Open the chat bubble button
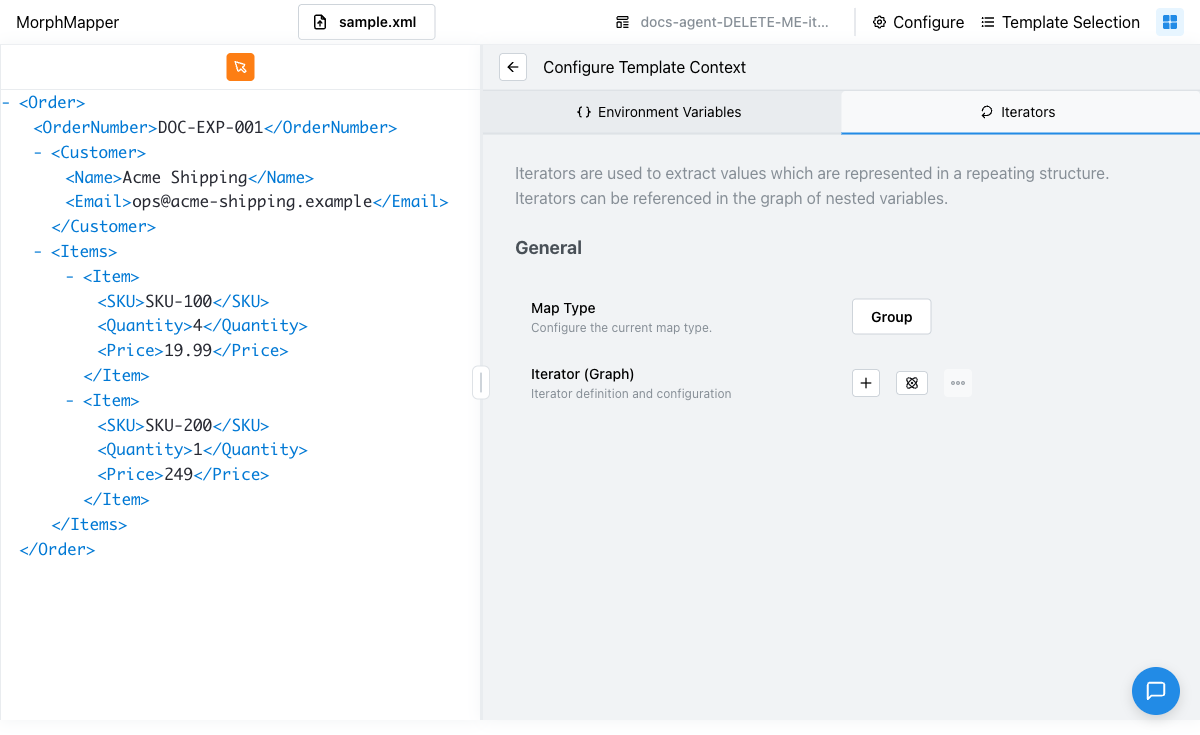This screenshot has height=735, width=1200. pos(1156,691)
